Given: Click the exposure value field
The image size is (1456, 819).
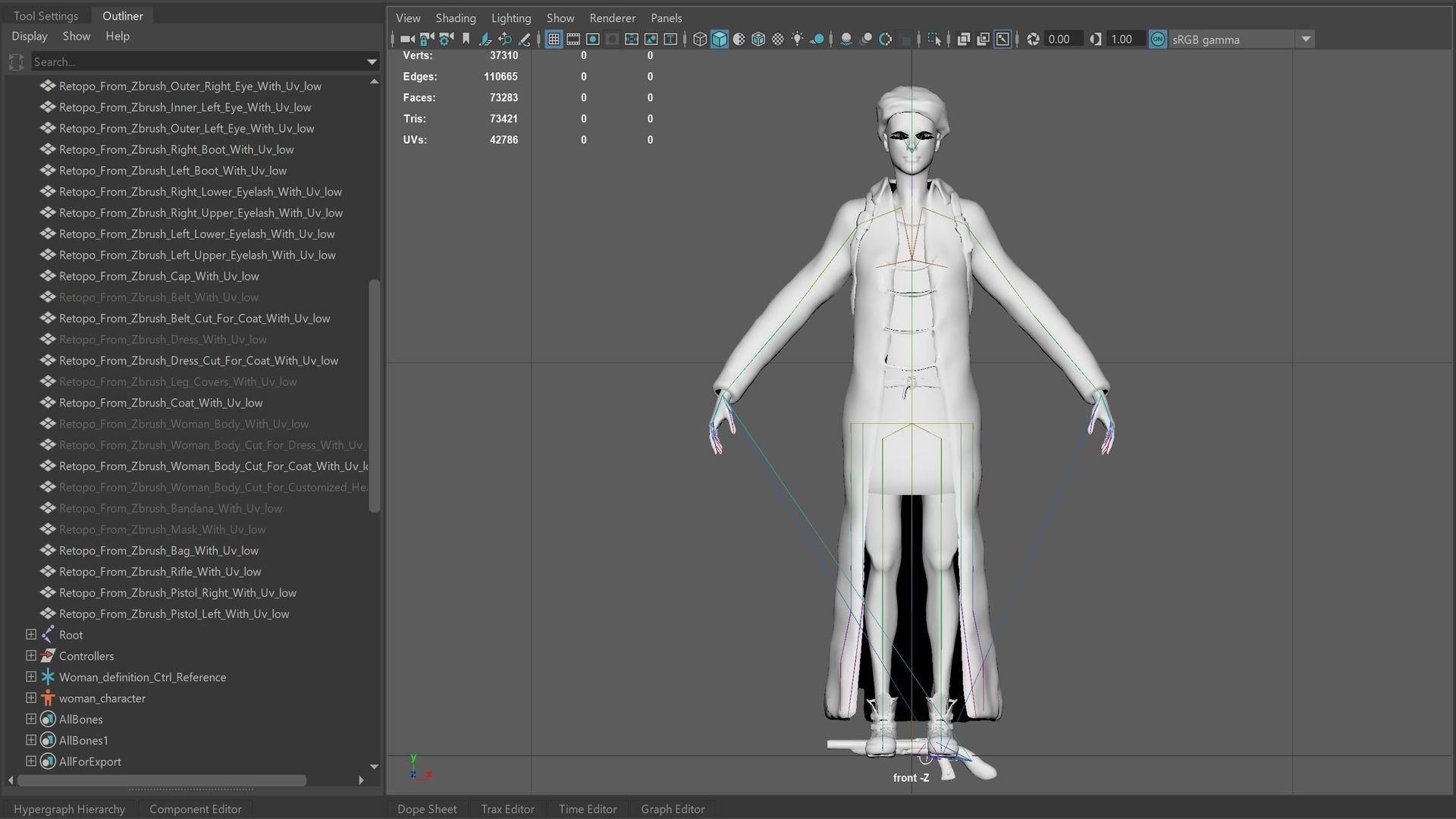Looking at the screenshot, I should click(x=1059, y=39).
